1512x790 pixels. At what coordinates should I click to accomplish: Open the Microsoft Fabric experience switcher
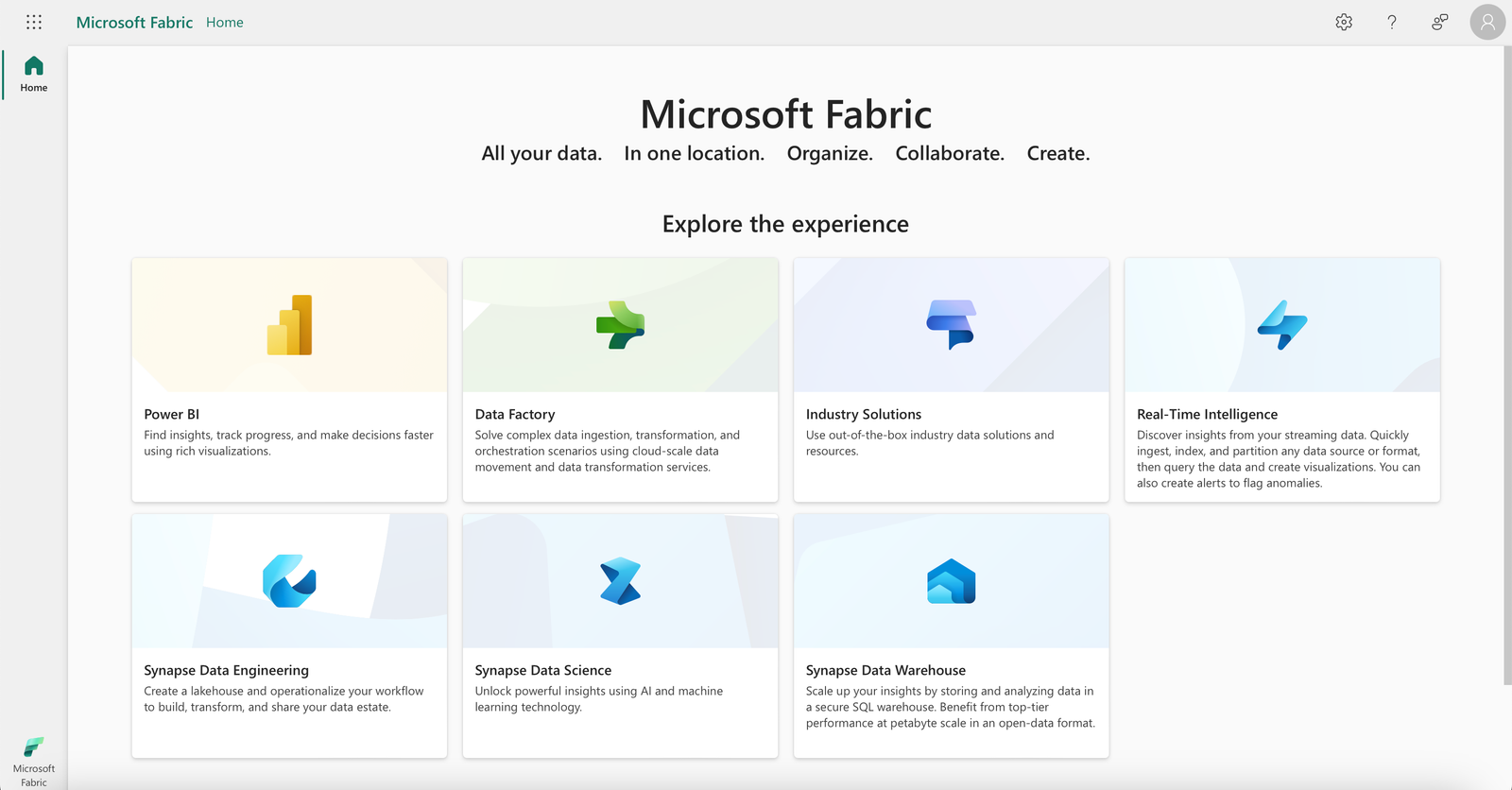(x=34, y=762)
